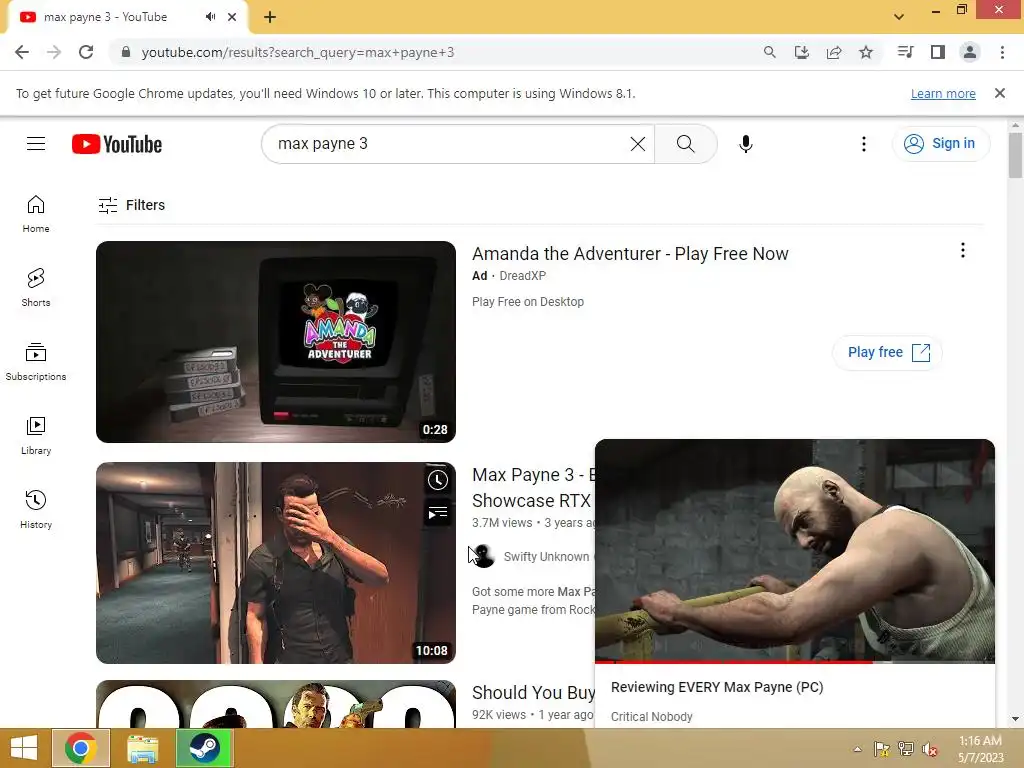Click the Reviewing EVERY Max Payne miniplayer video
This screenshot has width=1024, height=768.
click(x=795, y=550)
